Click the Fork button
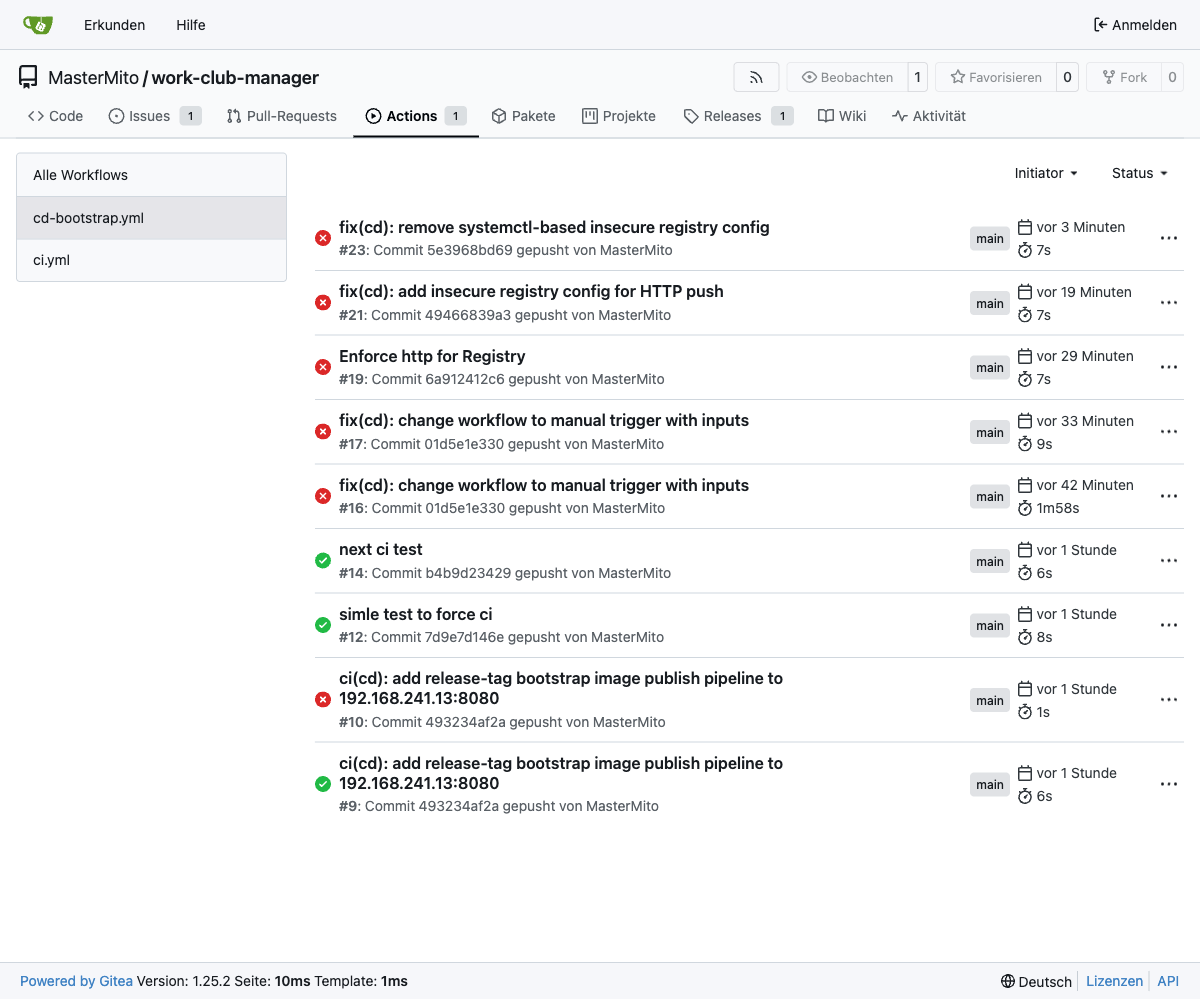Viewport: 1200px width, 999px height. pos(1124,77)
